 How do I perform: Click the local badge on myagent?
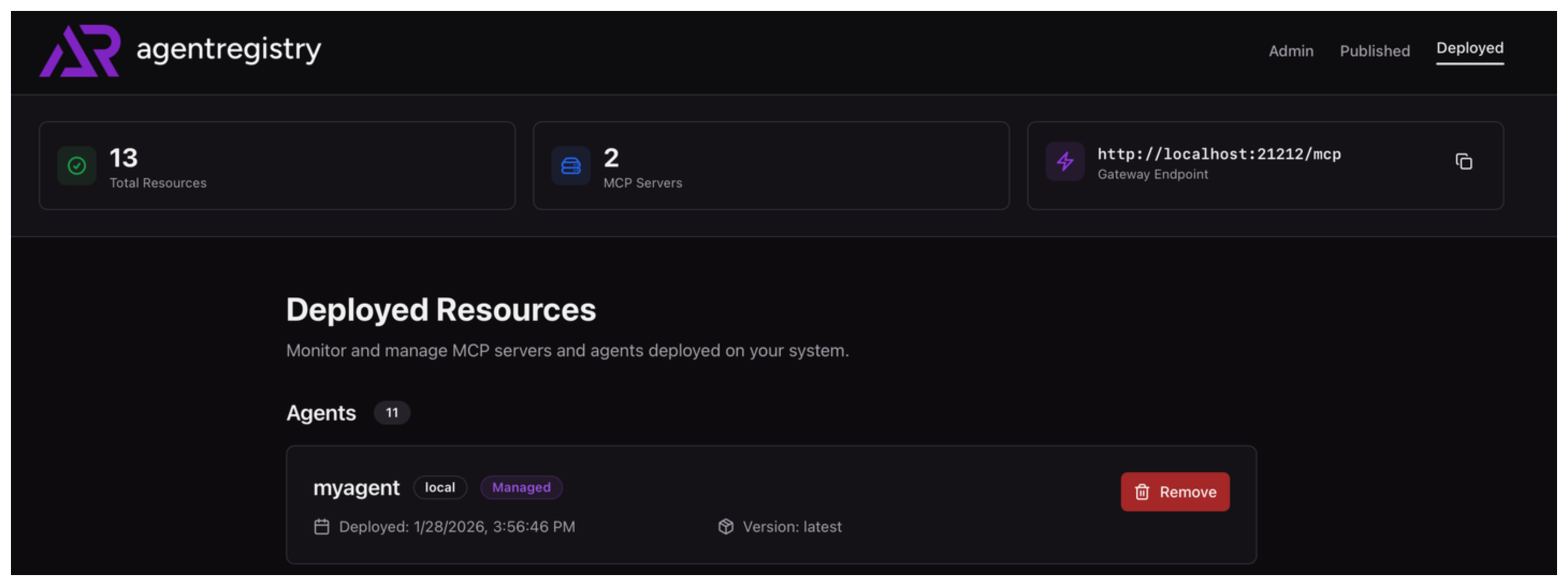(x=439, y=487)
